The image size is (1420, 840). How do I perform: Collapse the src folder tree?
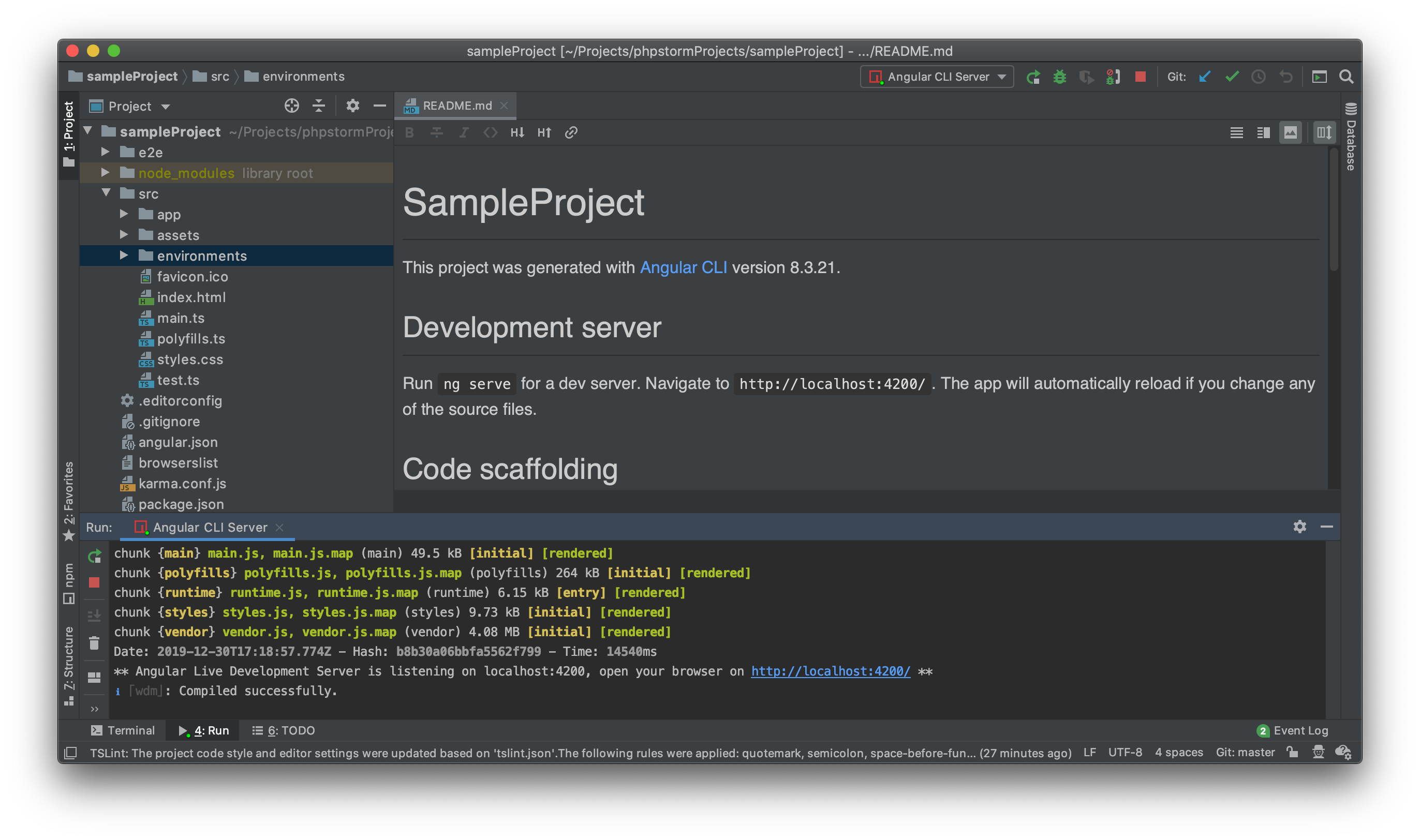[x=106, y=193]
